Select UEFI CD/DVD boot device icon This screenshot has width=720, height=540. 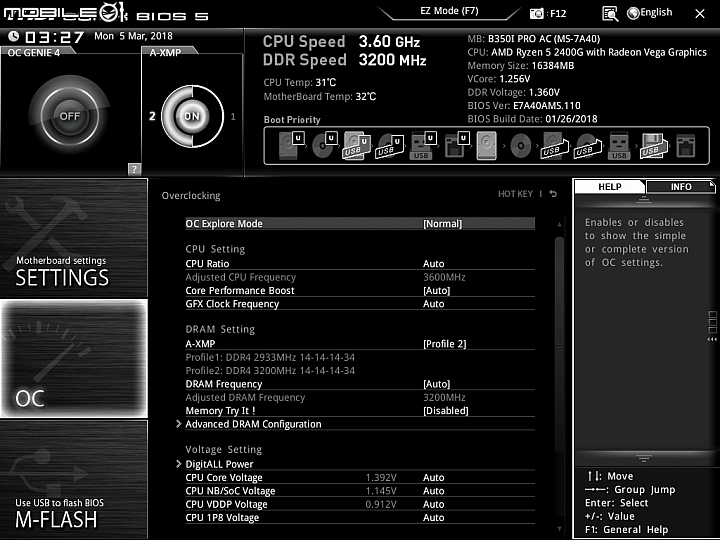pos(325,145)
